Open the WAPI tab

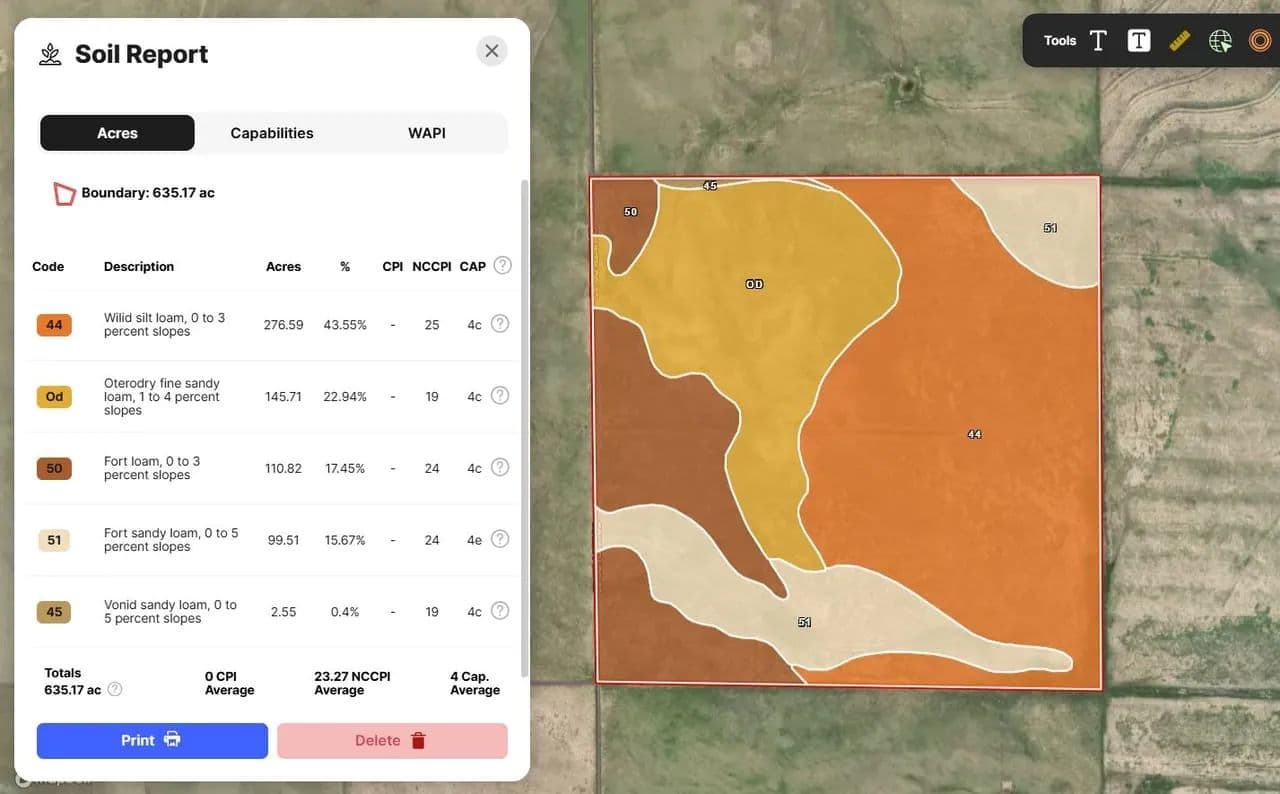pos(427,133)
